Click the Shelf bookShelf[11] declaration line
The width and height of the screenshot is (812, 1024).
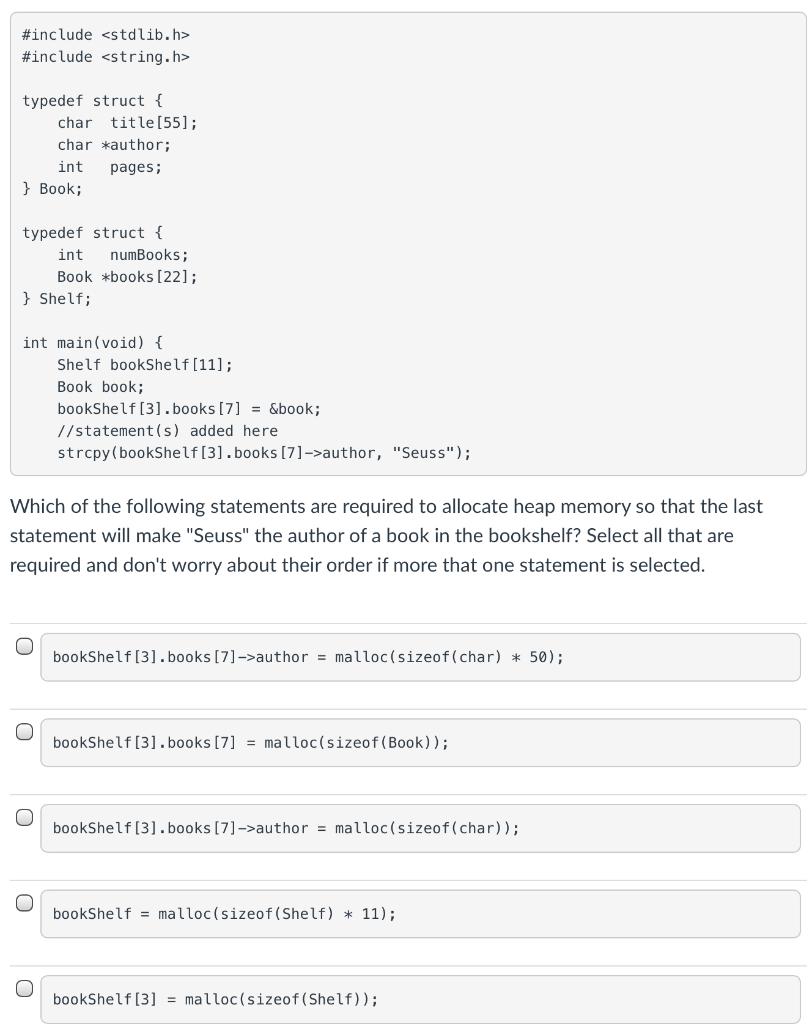click(x=145, y=365)
